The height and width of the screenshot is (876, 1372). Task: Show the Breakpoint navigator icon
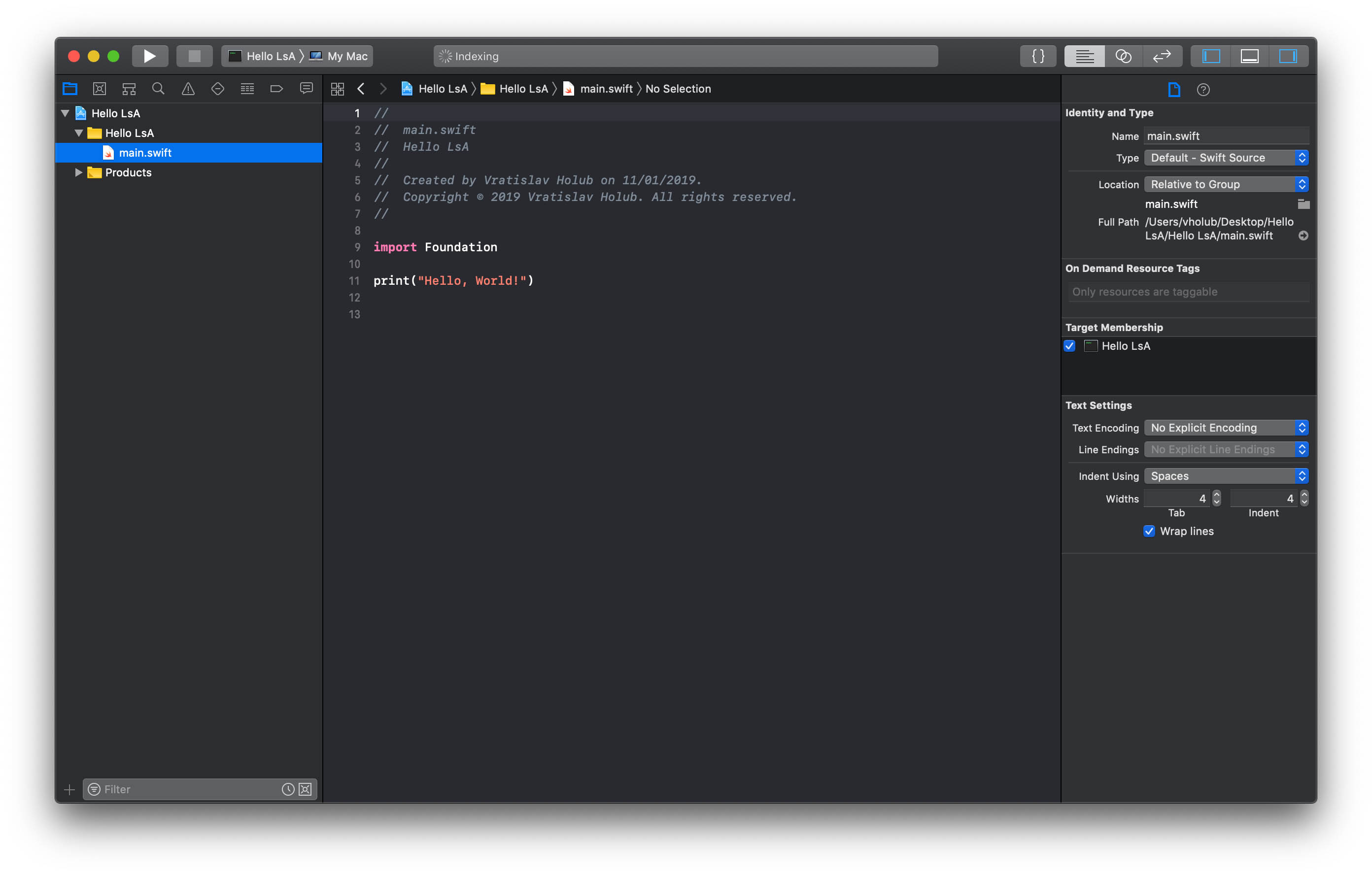[x=276, y=89]
